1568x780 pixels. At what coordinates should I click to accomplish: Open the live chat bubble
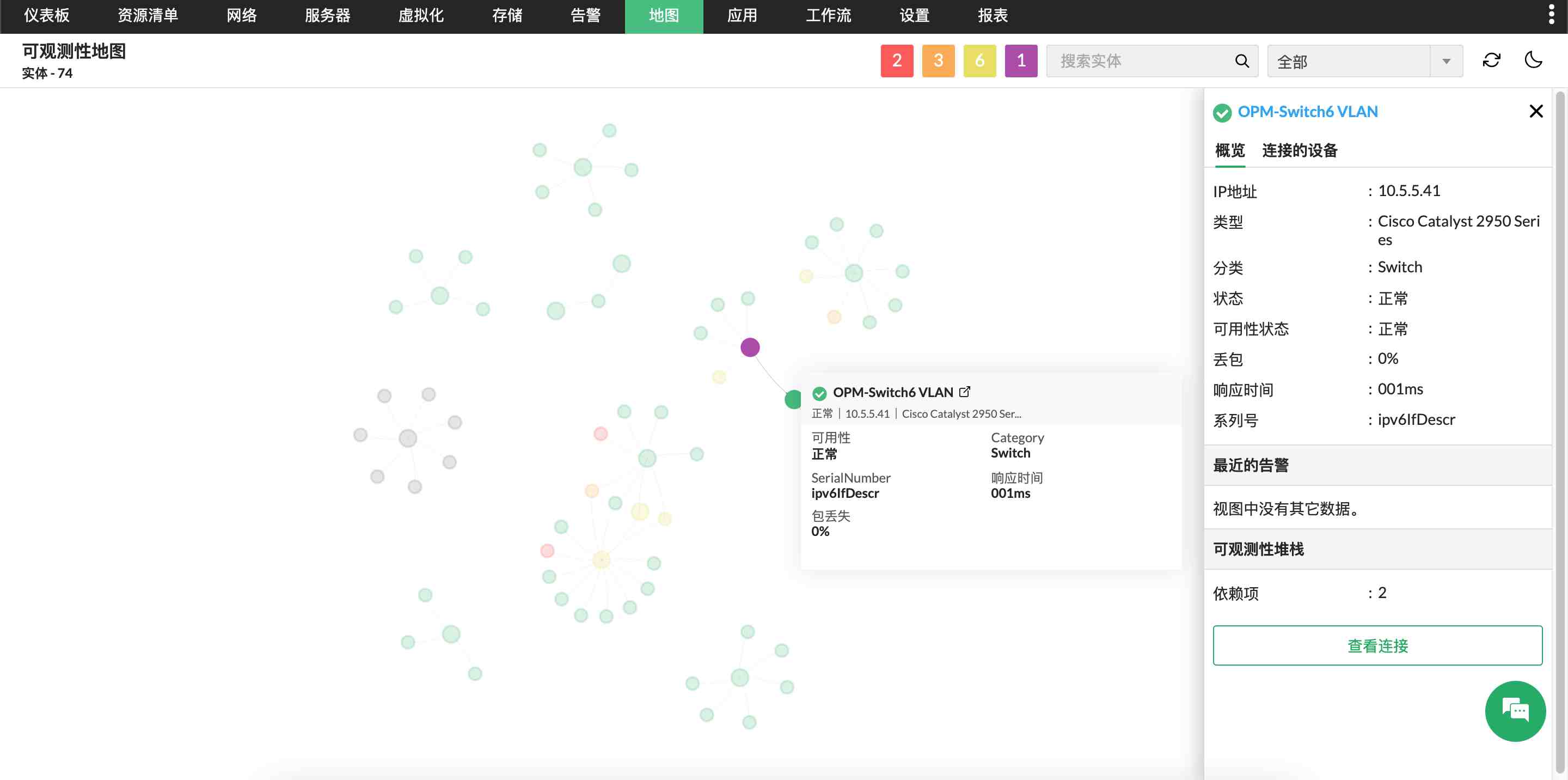click(x=1515, y=711)
